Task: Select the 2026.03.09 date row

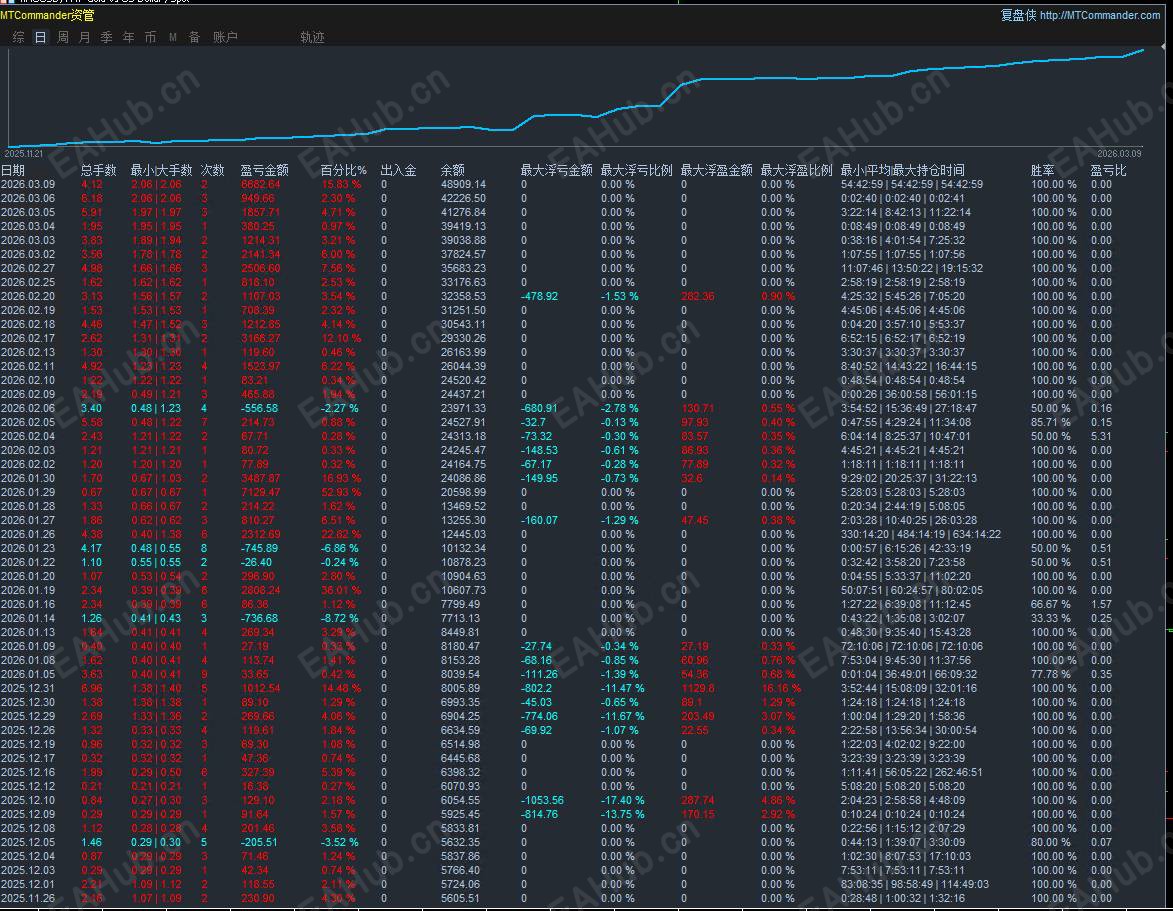Action: point(28,184)
